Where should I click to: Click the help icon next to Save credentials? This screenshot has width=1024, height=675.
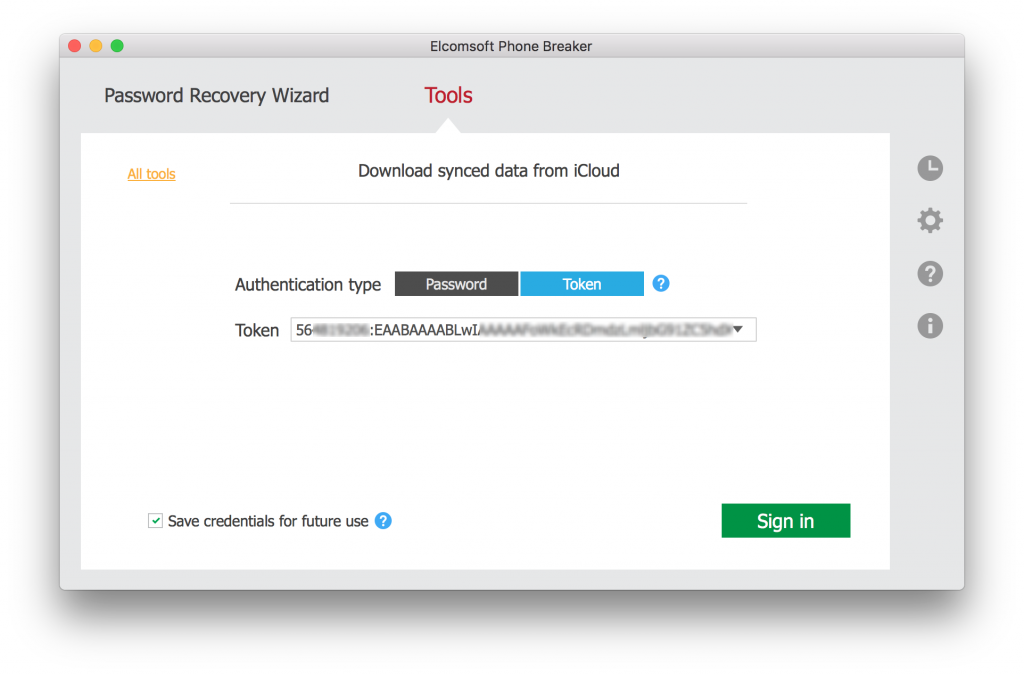(382, 521)
